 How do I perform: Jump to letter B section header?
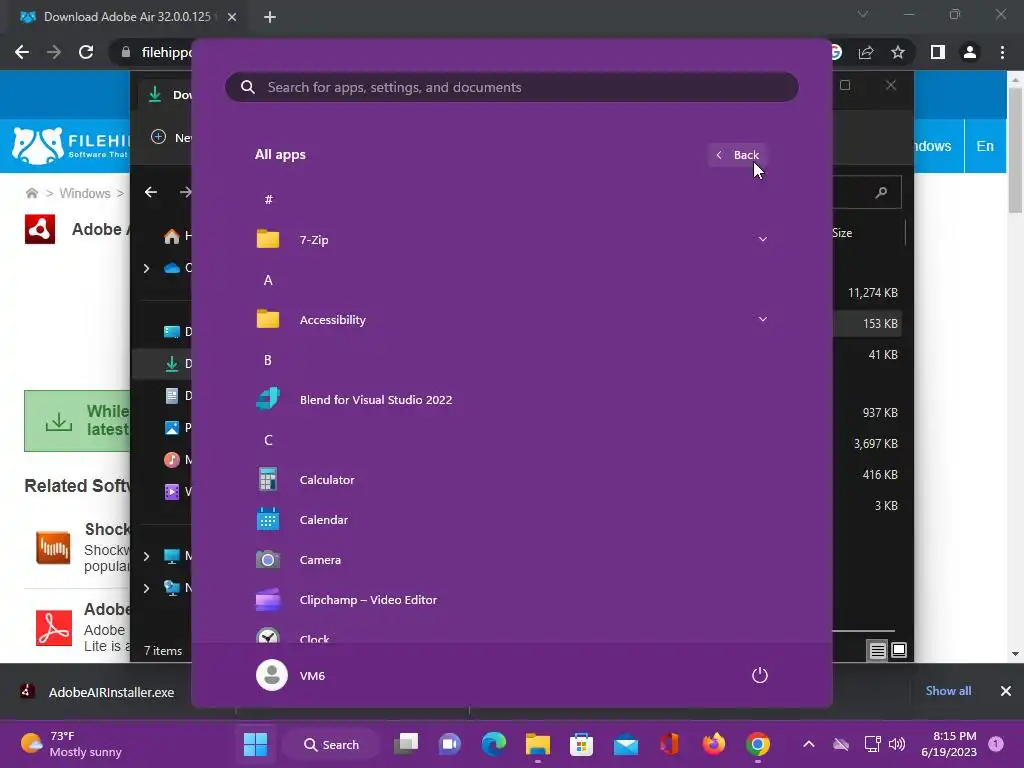tap(268, 360)
